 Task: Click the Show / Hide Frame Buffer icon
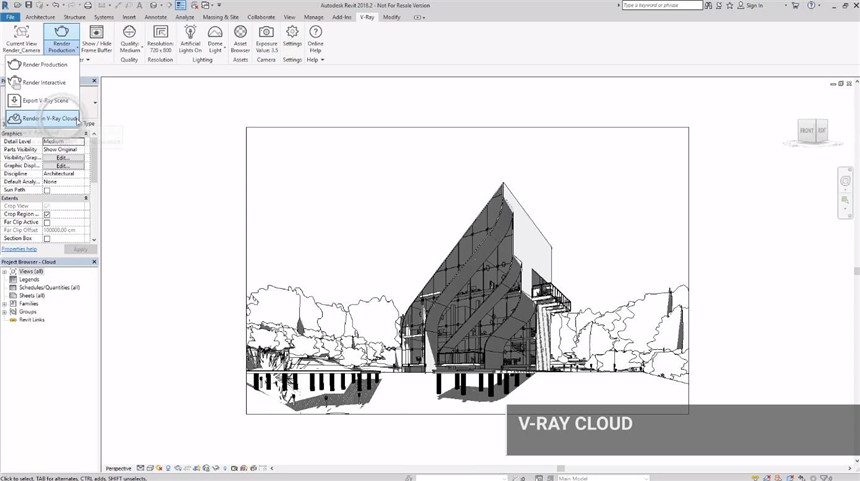97,33
